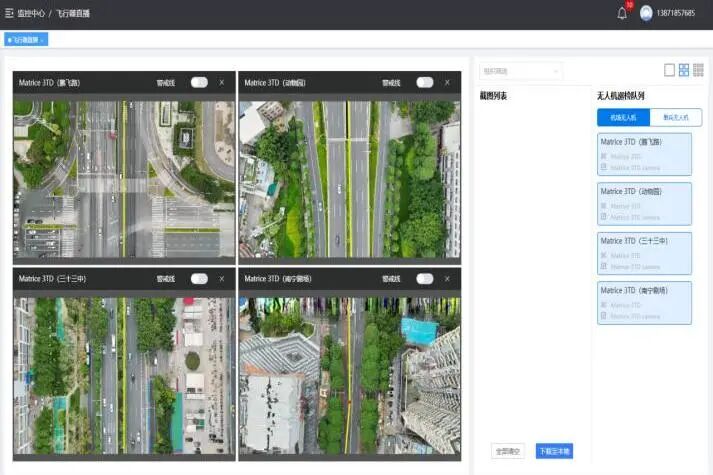The image size is (713, 475).
Task: Open the organization filter dropdown
Action: click(521, 71)
